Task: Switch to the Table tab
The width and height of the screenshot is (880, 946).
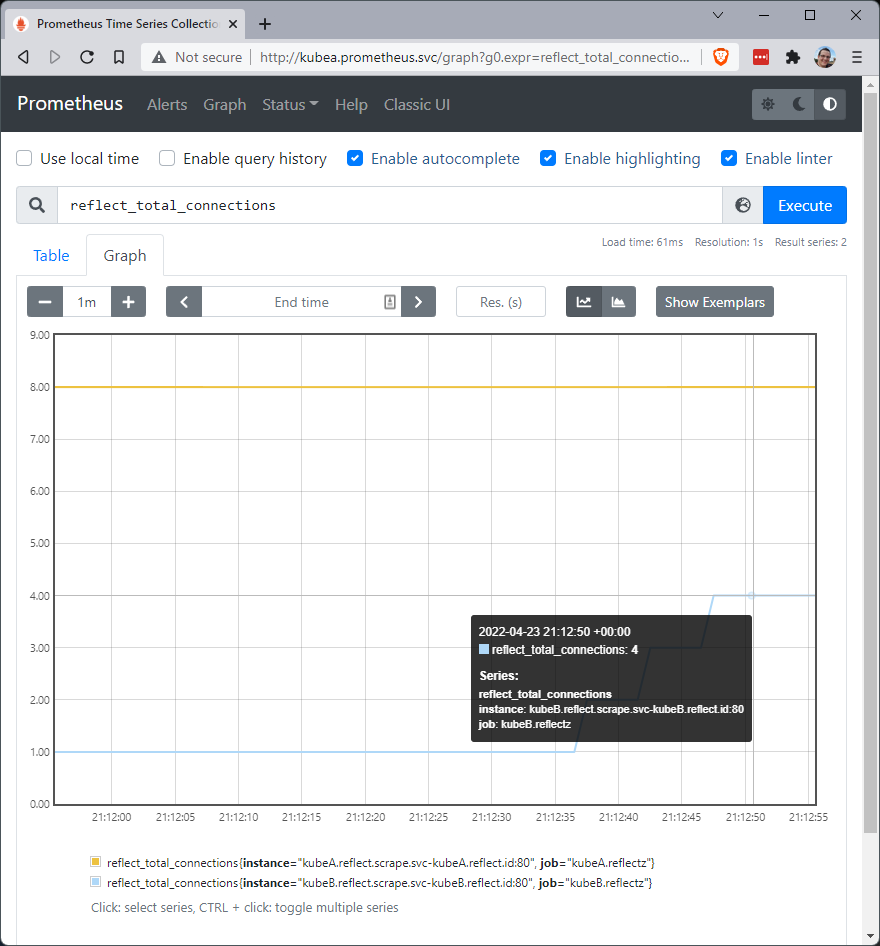Action: click(x=51, y=256)
